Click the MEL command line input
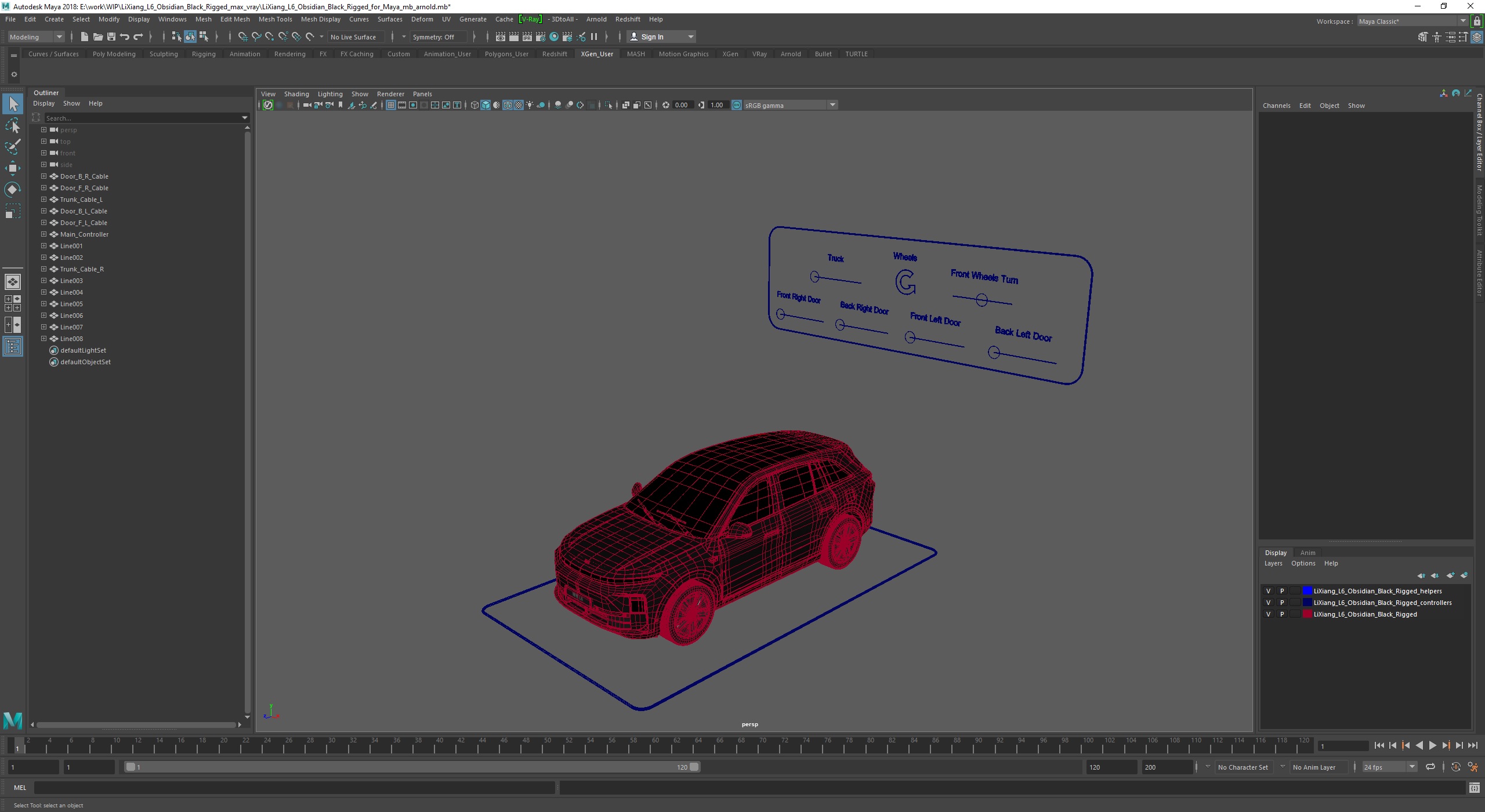 [295, 788]
